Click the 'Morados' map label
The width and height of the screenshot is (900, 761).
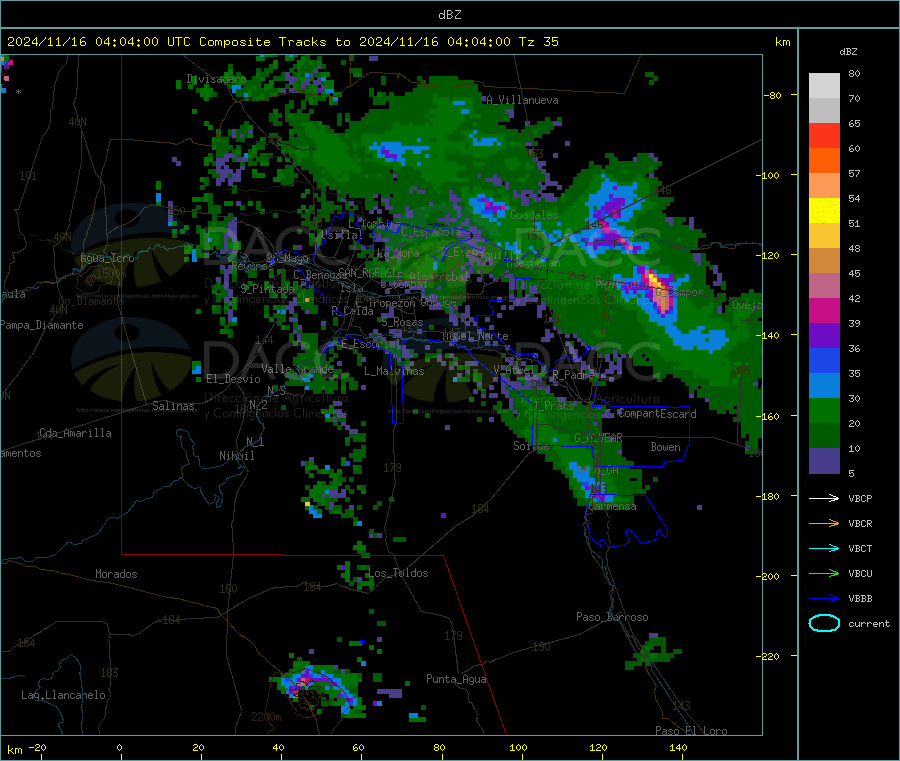click(x=116, y=574)
